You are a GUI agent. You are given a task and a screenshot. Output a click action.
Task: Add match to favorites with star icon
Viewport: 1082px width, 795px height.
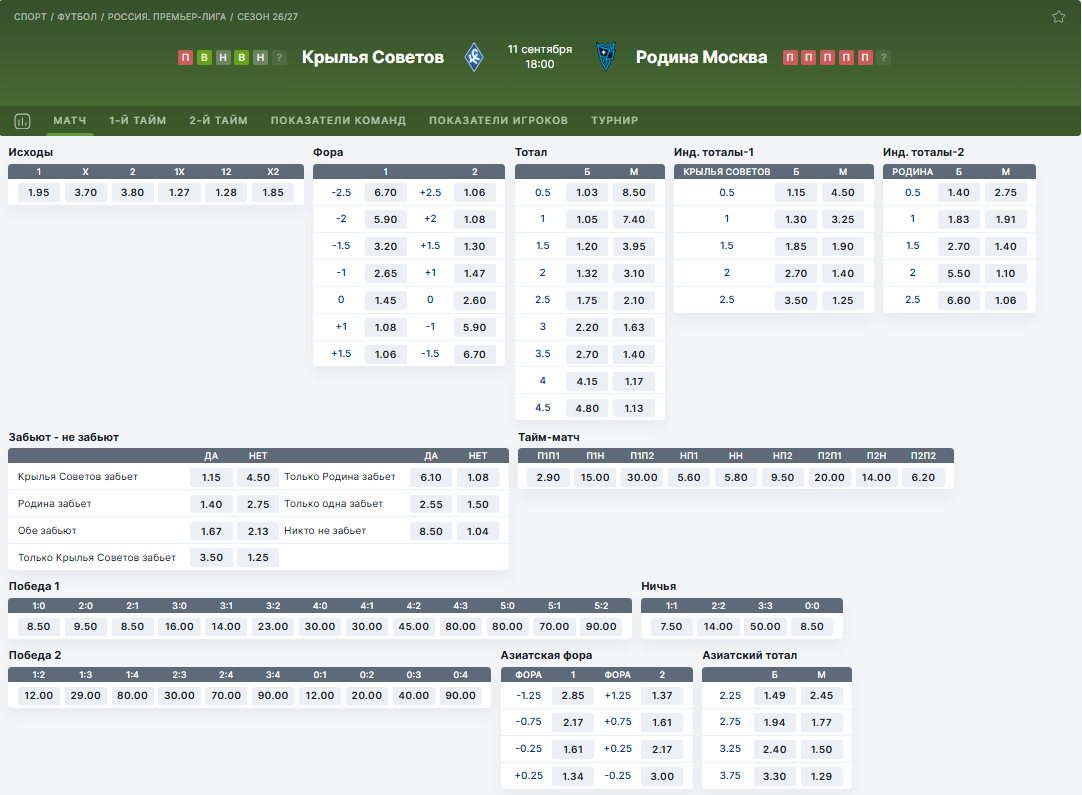point(1059,17)
